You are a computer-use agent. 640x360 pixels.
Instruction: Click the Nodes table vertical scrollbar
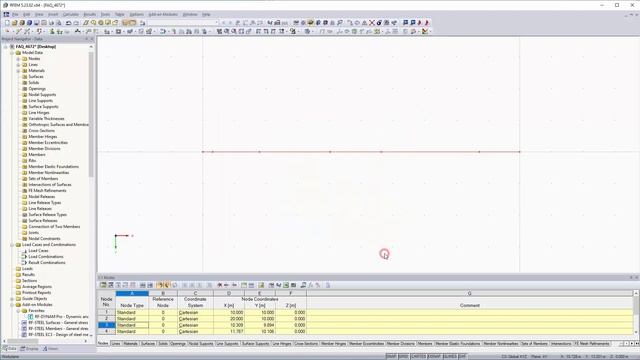click(636, 306)
